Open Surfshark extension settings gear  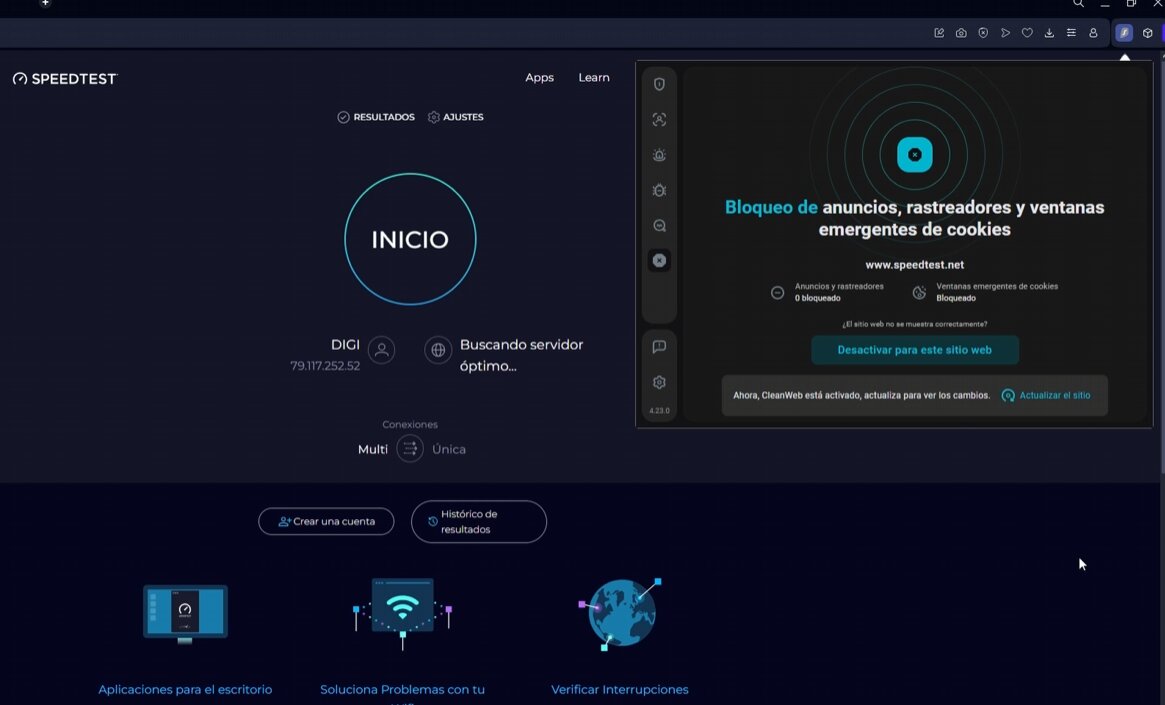[x=659, y=382]
